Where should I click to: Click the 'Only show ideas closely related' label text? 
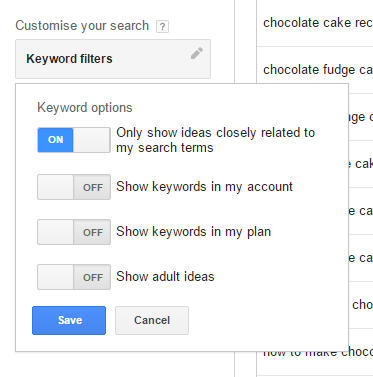click(x=215, y=140)
